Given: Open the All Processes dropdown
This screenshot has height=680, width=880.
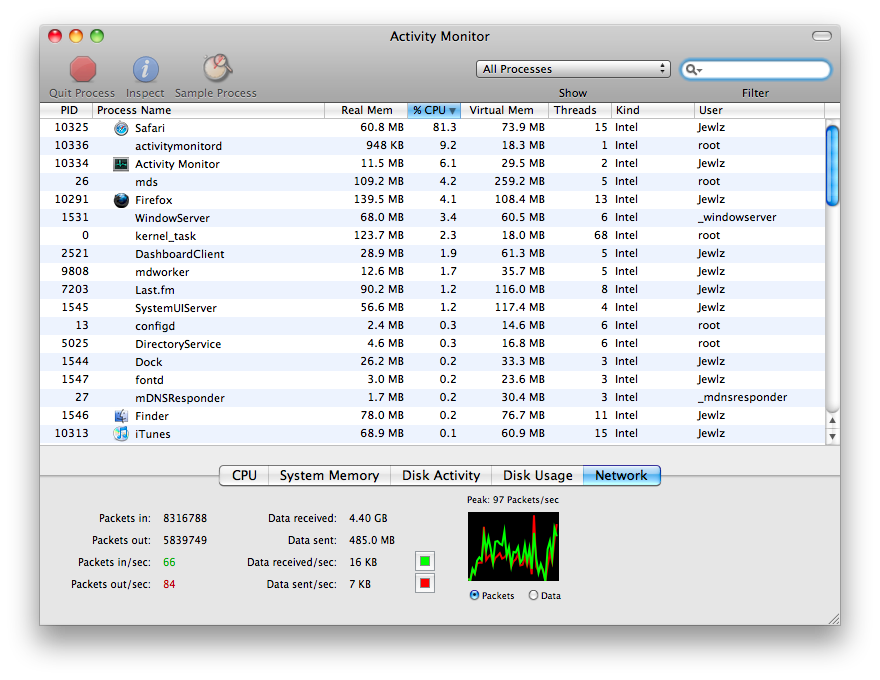Looking at the screenshot, I should (x=573, y=69).
